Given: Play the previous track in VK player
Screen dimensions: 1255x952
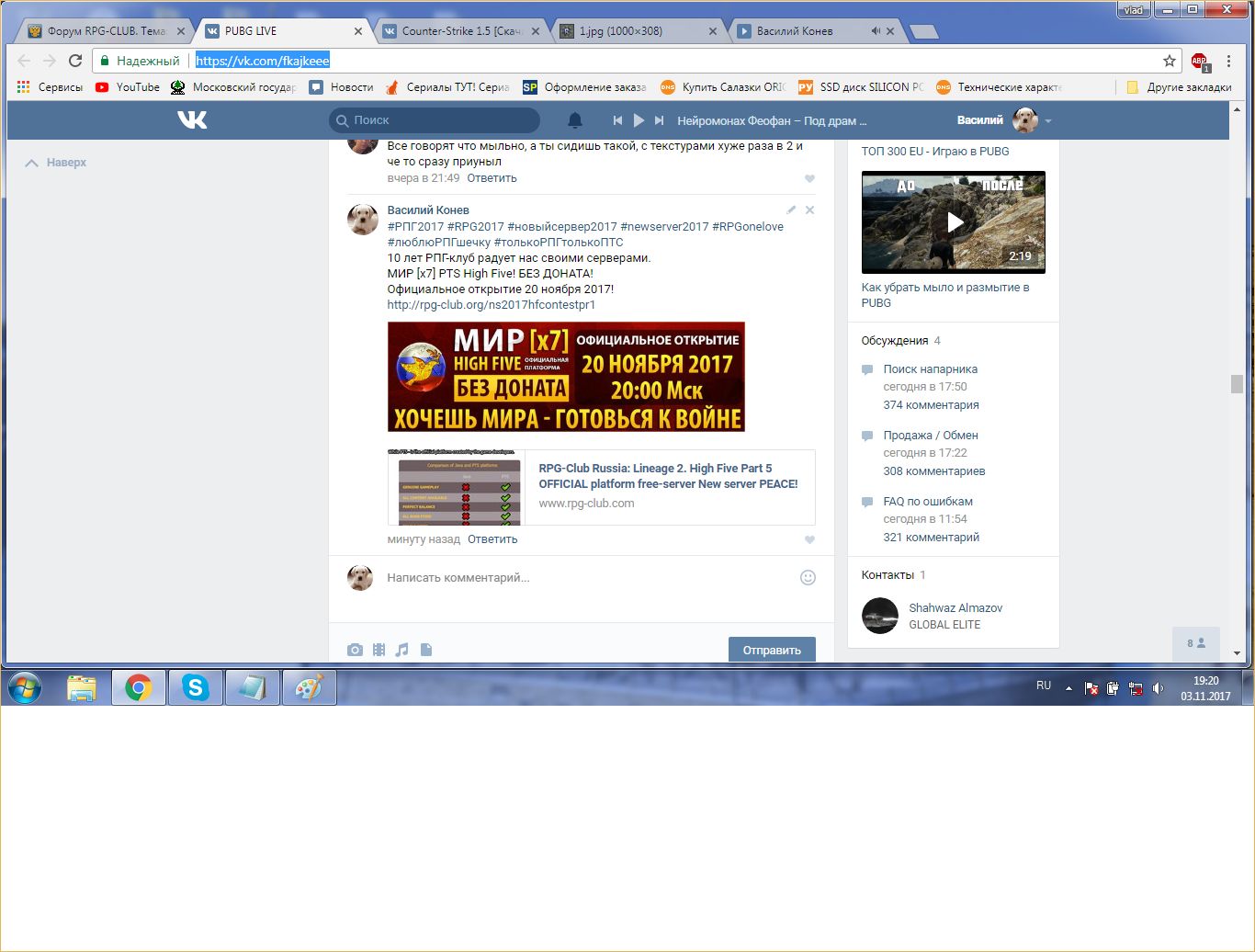Looking at the screenshot, I should tap(617, 120).
